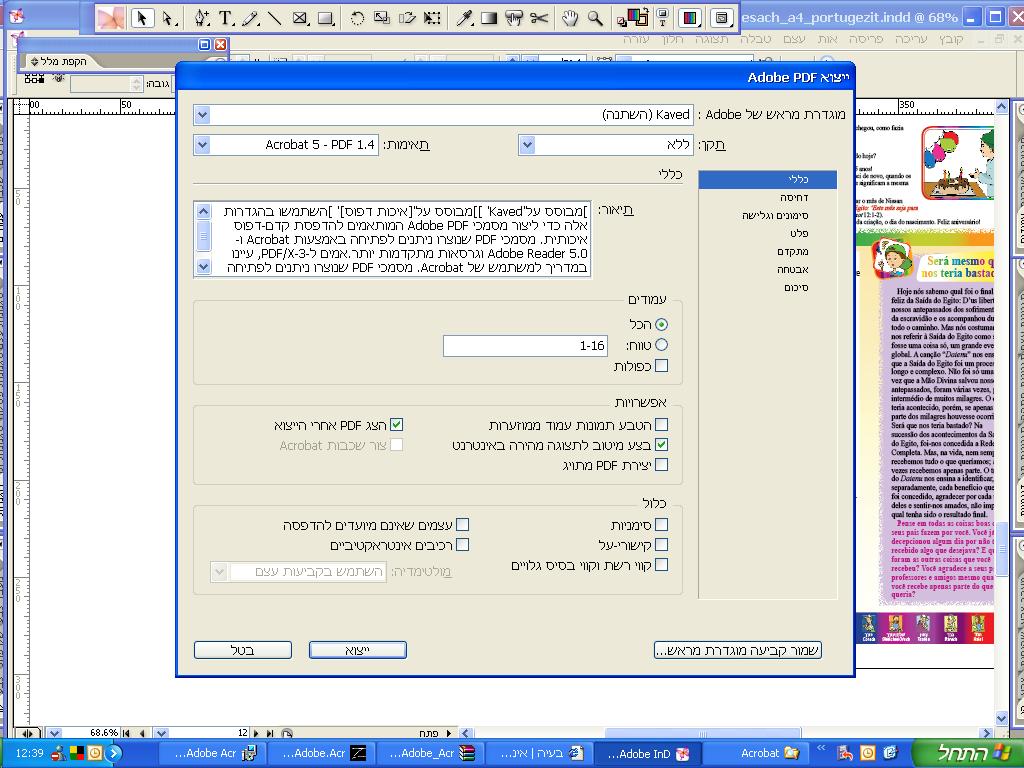Viewport: 1024px width, 768px height.
Task: Toggle embed page thumbnails checkbox
Action: (x=662, y=424)
